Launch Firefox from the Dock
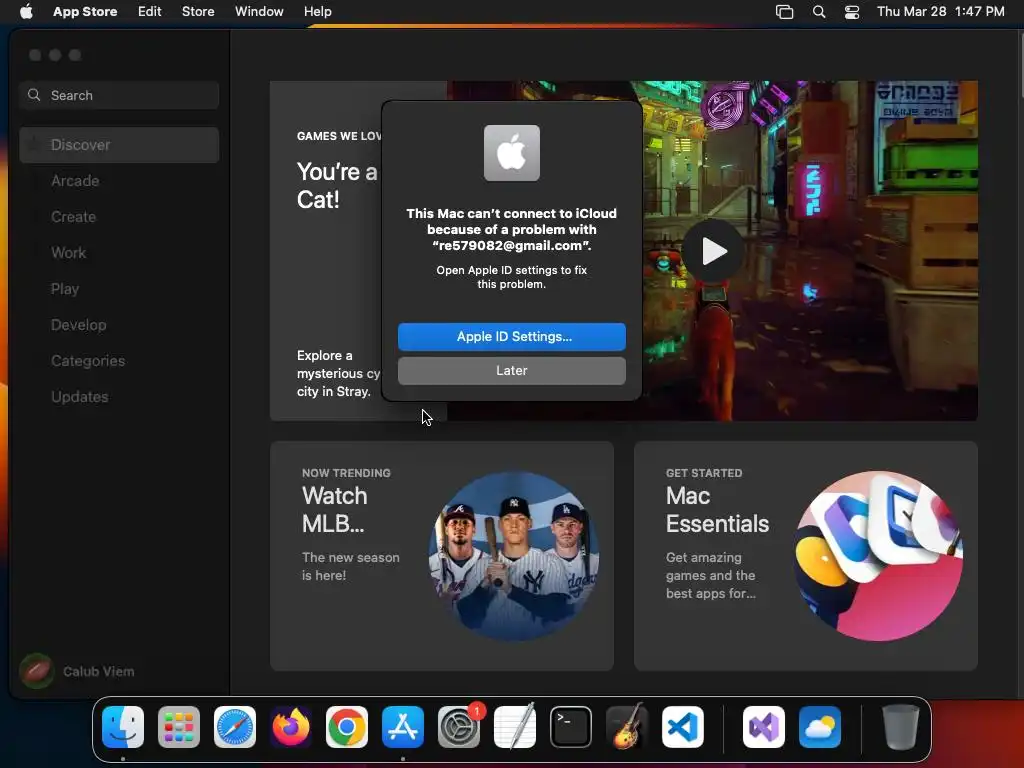1024x768 pixels. [291, 727]
